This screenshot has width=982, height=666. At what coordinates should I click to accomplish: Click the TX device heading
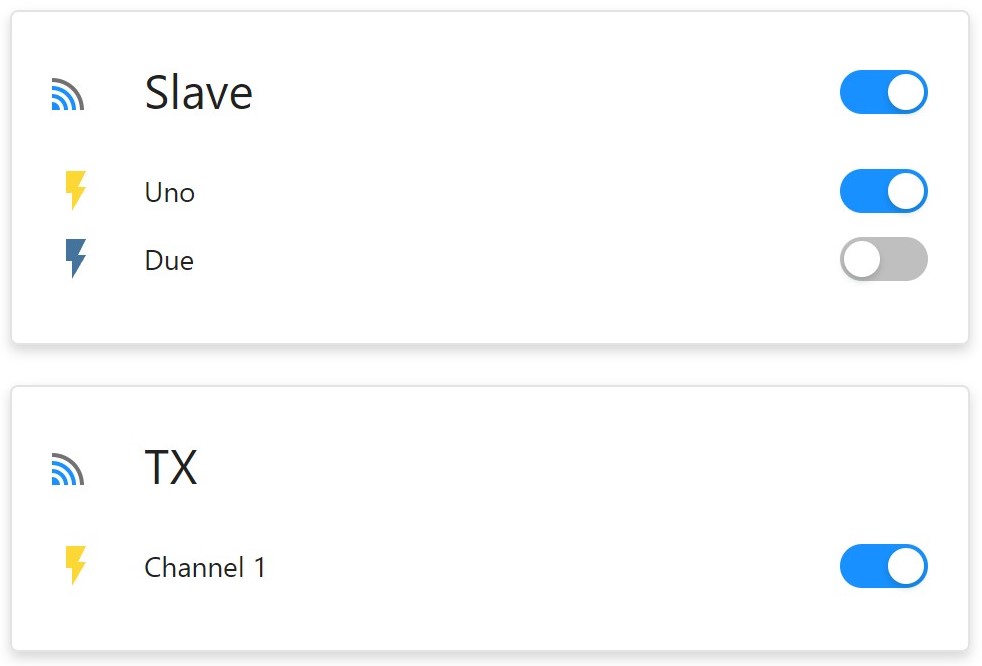[x=171, y=467]
